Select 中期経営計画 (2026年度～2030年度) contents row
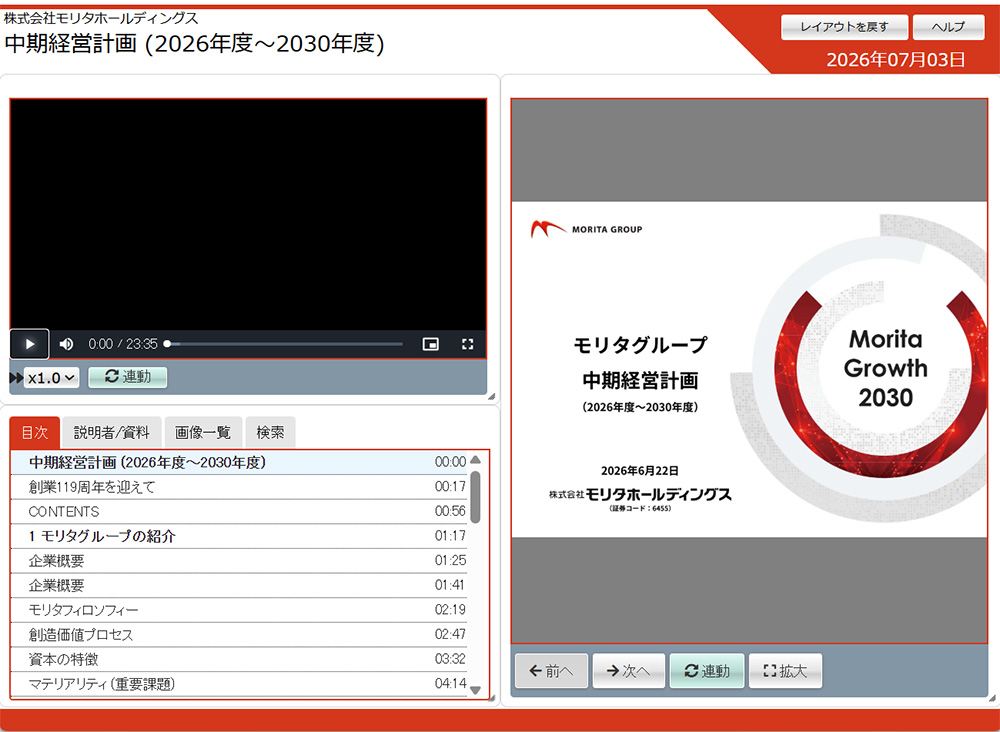The image size is (1000, 732). tap(239, 462)
